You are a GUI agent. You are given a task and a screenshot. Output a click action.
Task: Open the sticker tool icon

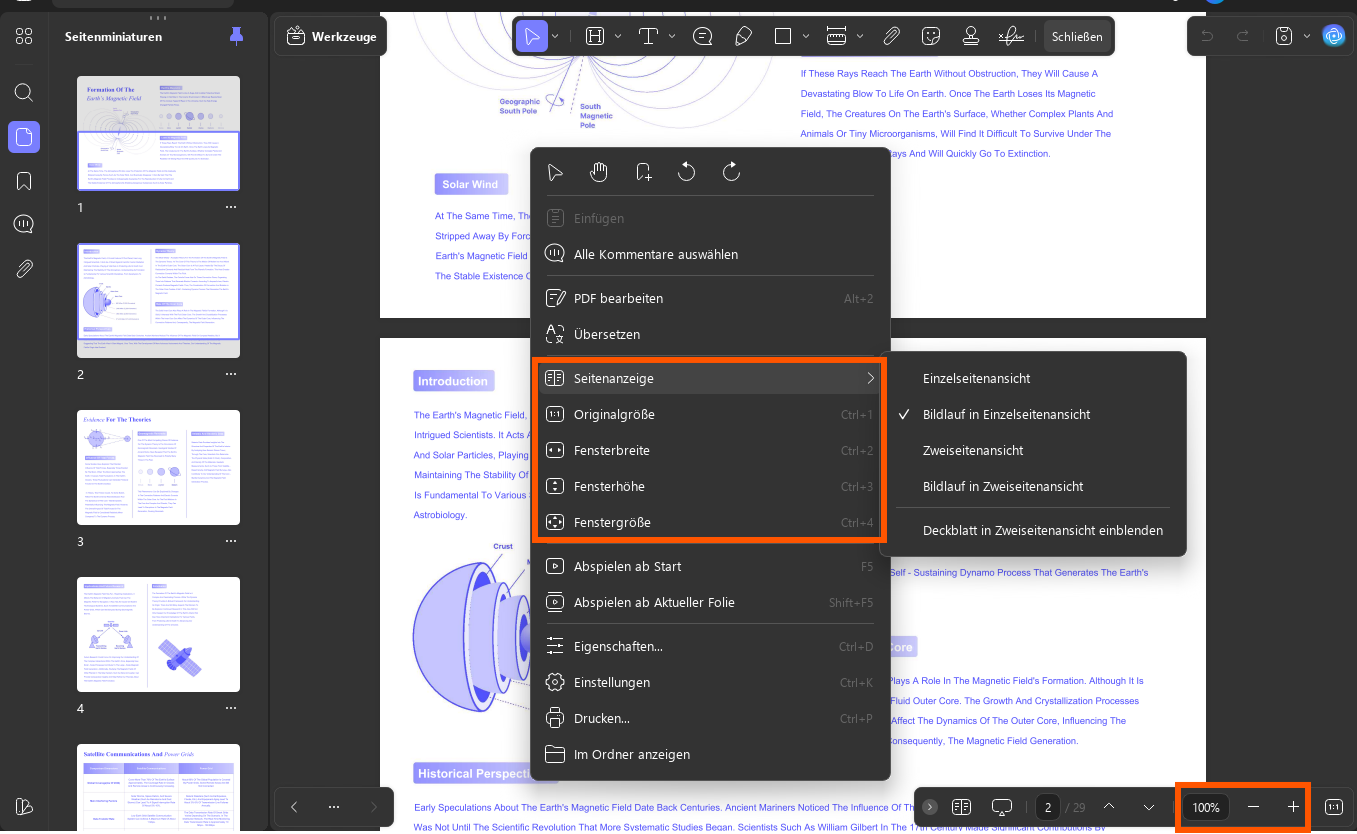coord(931,37)
